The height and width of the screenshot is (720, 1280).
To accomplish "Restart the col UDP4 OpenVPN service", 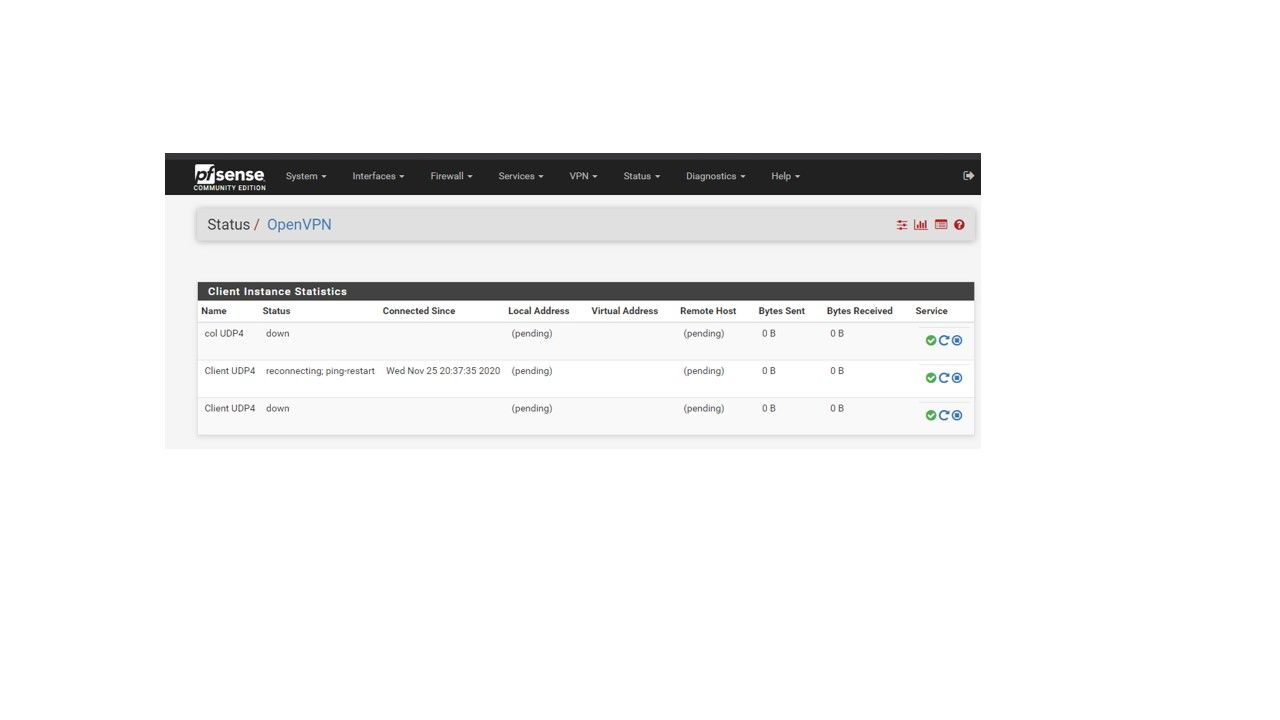I will click(x=944, y=341).
